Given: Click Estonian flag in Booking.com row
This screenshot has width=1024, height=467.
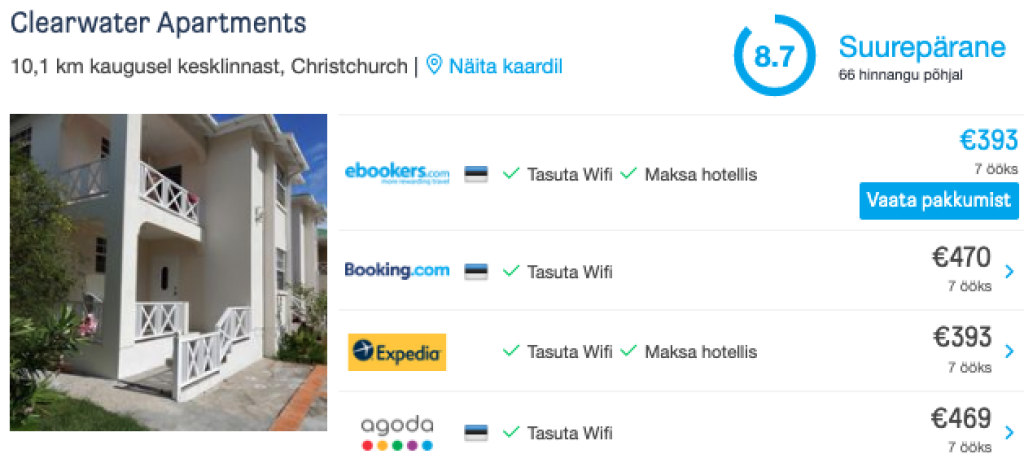Looking at the screenshot, I should tap(476, 271).
